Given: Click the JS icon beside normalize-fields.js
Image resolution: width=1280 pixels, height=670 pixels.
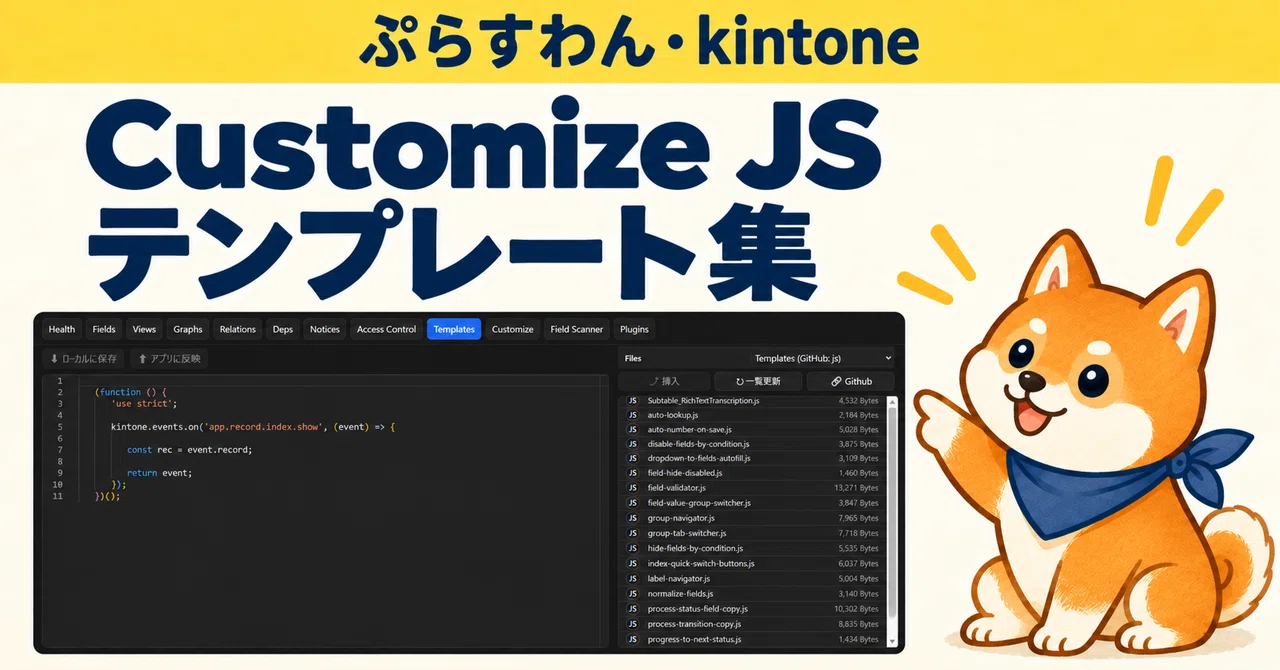Looking at the screenshot, I should click(x=632, y=594).
